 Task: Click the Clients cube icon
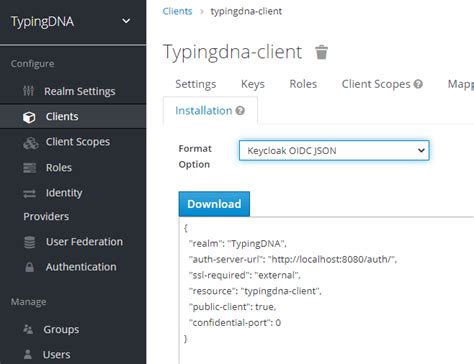(x=29, y=117)
